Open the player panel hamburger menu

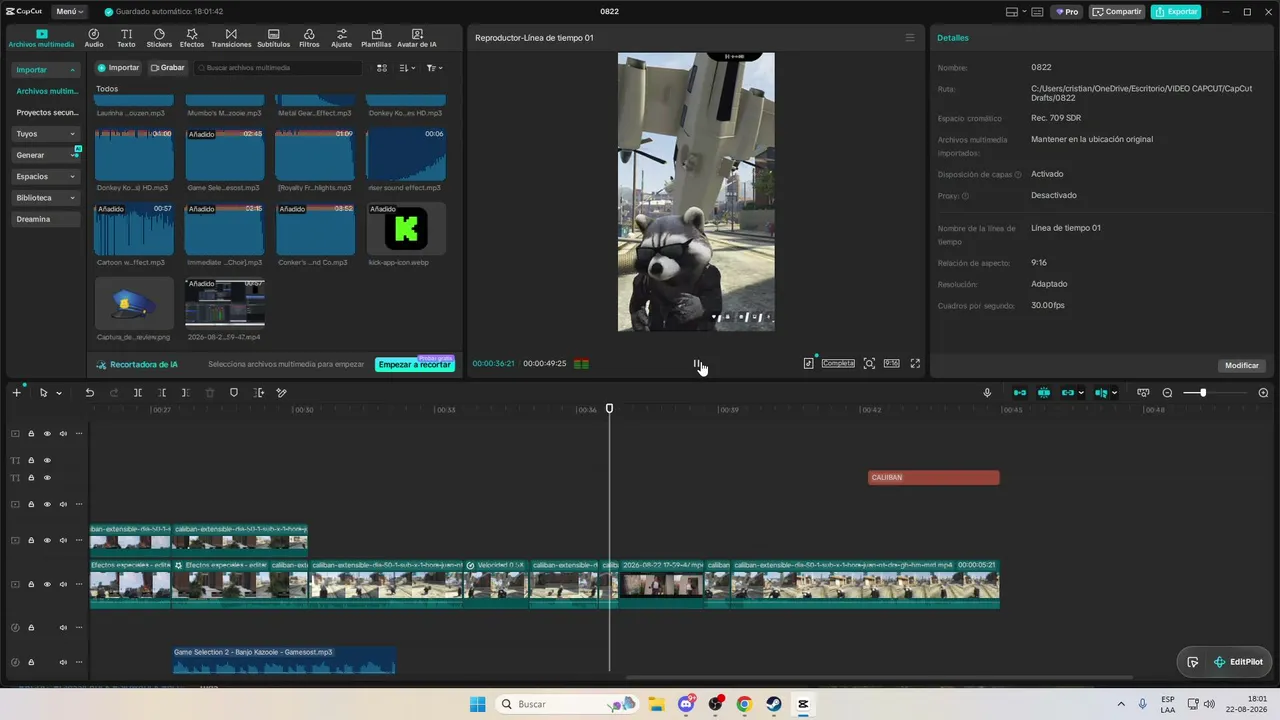[910, 38]
